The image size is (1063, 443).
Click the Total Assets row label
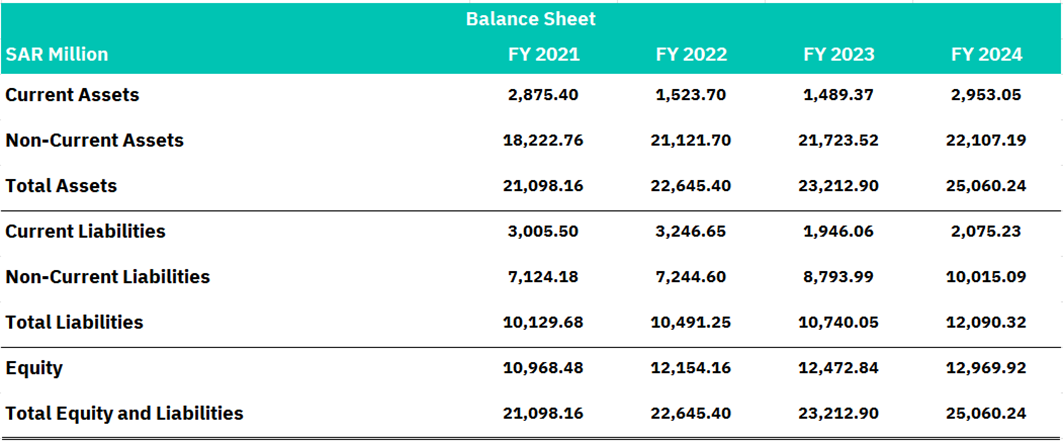coord(61,186)
